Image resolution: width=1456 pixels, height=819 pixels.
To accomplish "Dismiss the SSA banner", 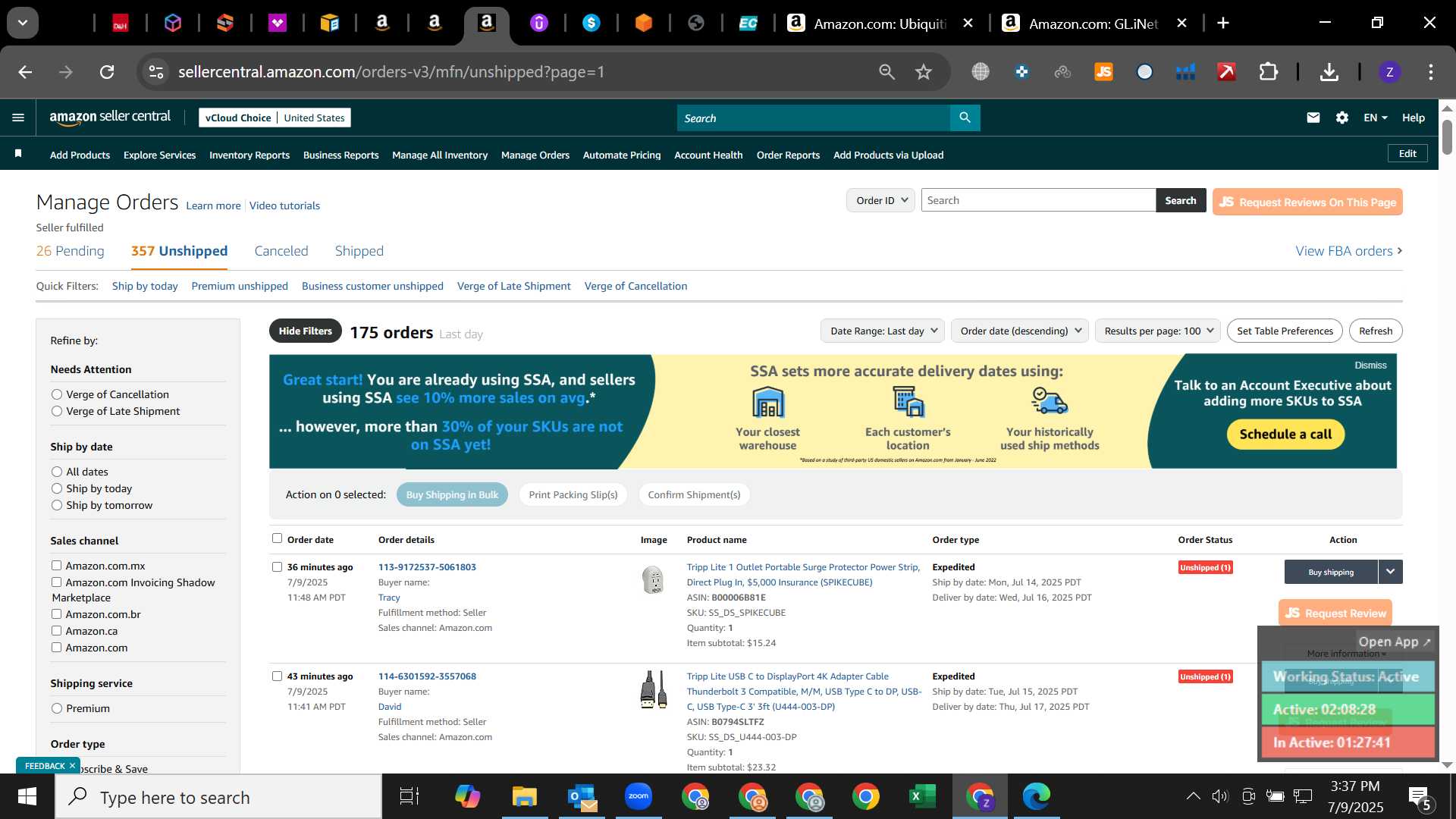I will point(1370,366).
